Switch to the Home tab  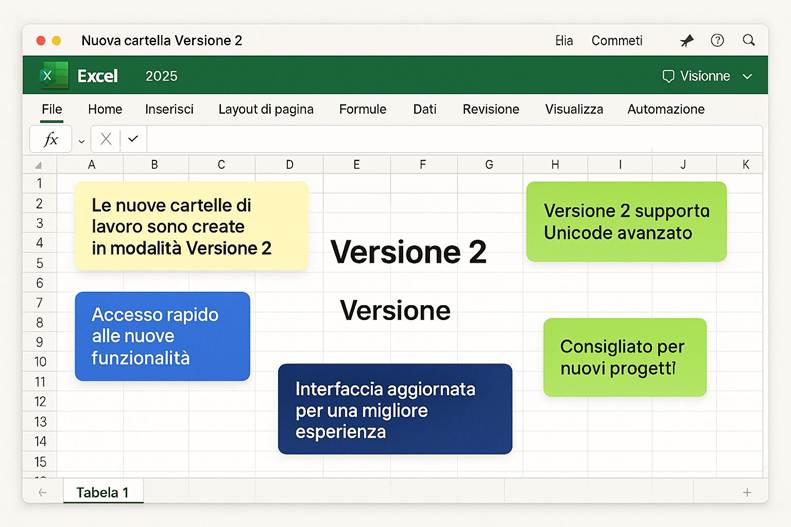pyautogui.click(x=105, y=109)
